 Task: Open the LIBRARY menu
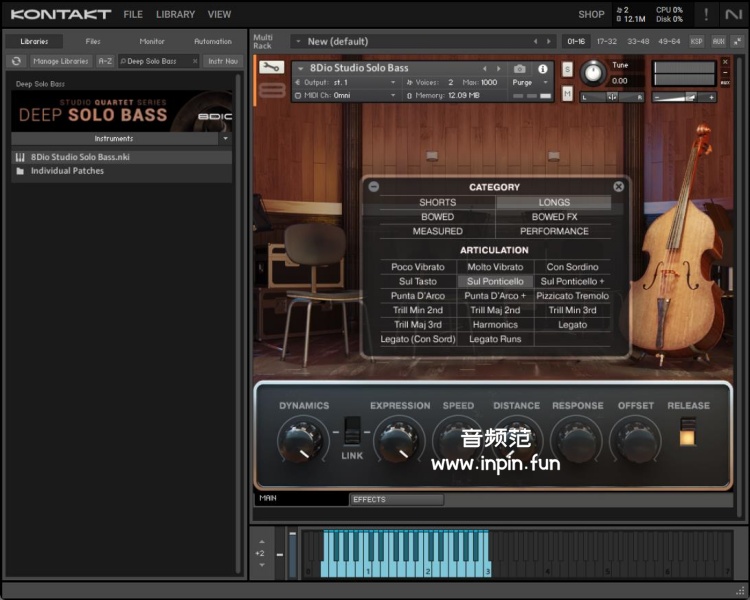tap(175, 14)
